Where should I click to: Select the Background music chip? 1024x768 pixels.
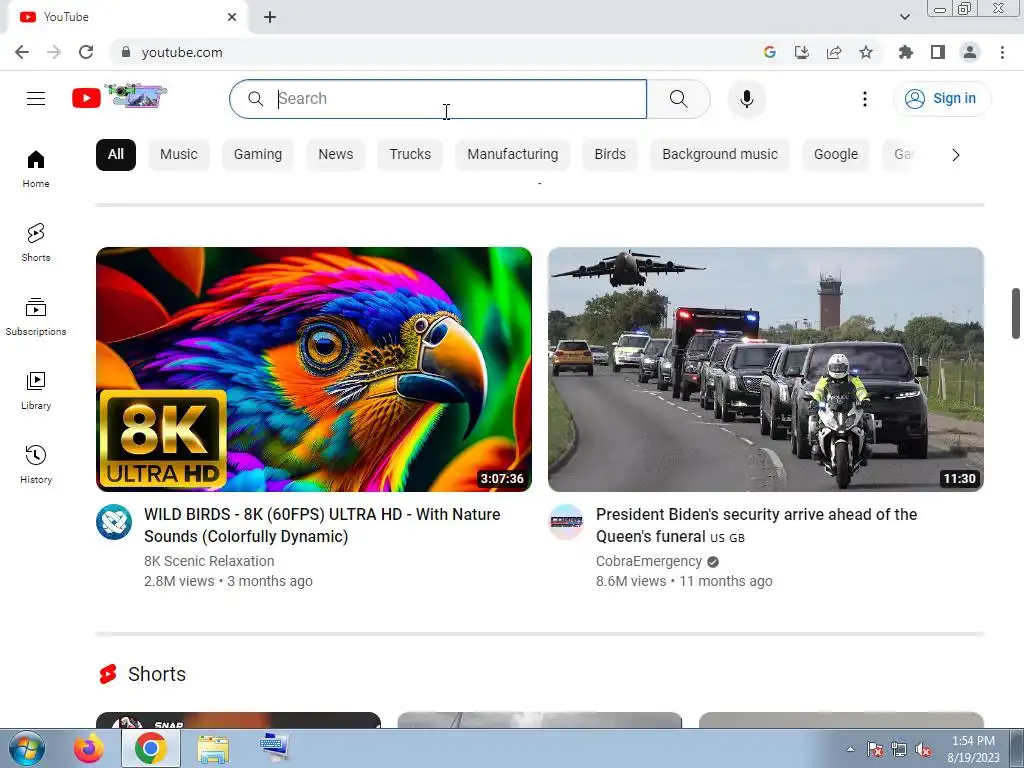click(x=720, y=155)
